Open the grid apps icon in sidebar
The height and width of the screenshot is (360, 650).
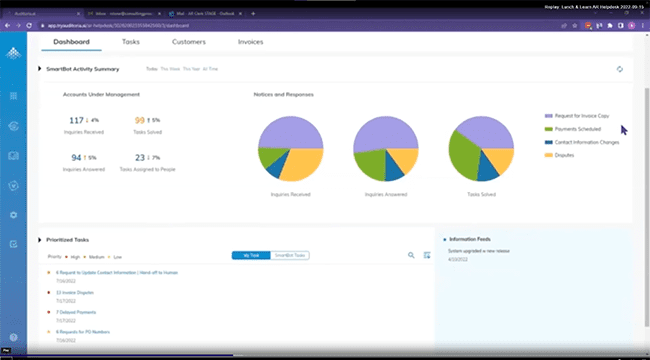[x=13, y=96]
